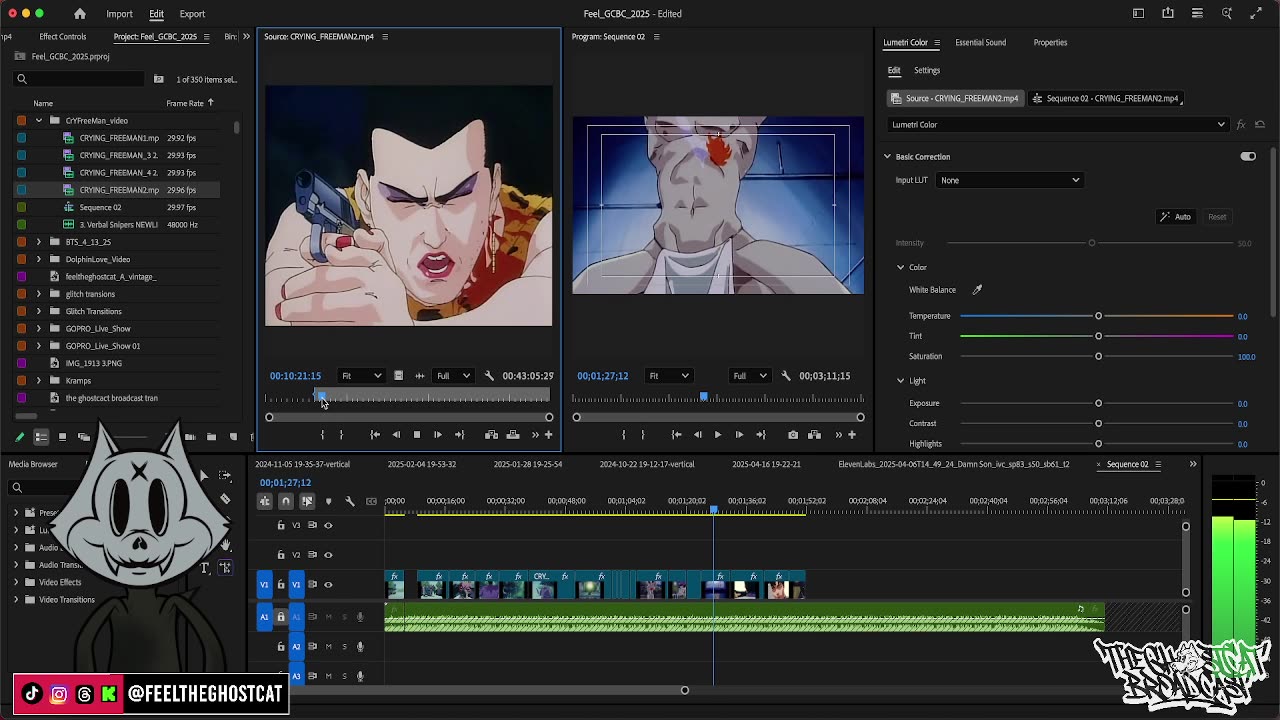Viewport: 1280px width, 720px height.
Task: Collapse the Basic Correction section
Action: click(x=887, y=157)
